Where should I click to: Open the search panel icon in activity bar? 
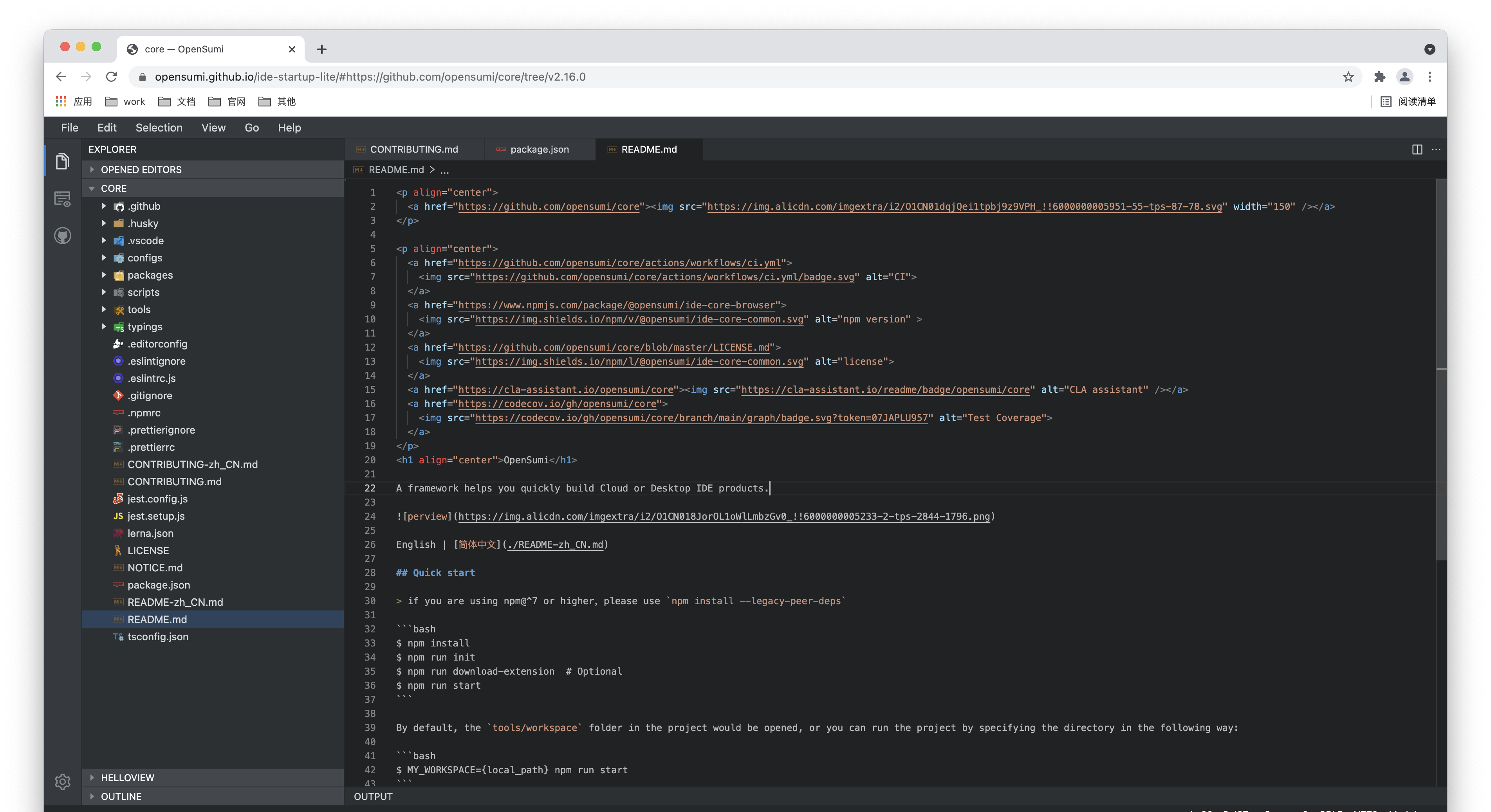[63, 199]
